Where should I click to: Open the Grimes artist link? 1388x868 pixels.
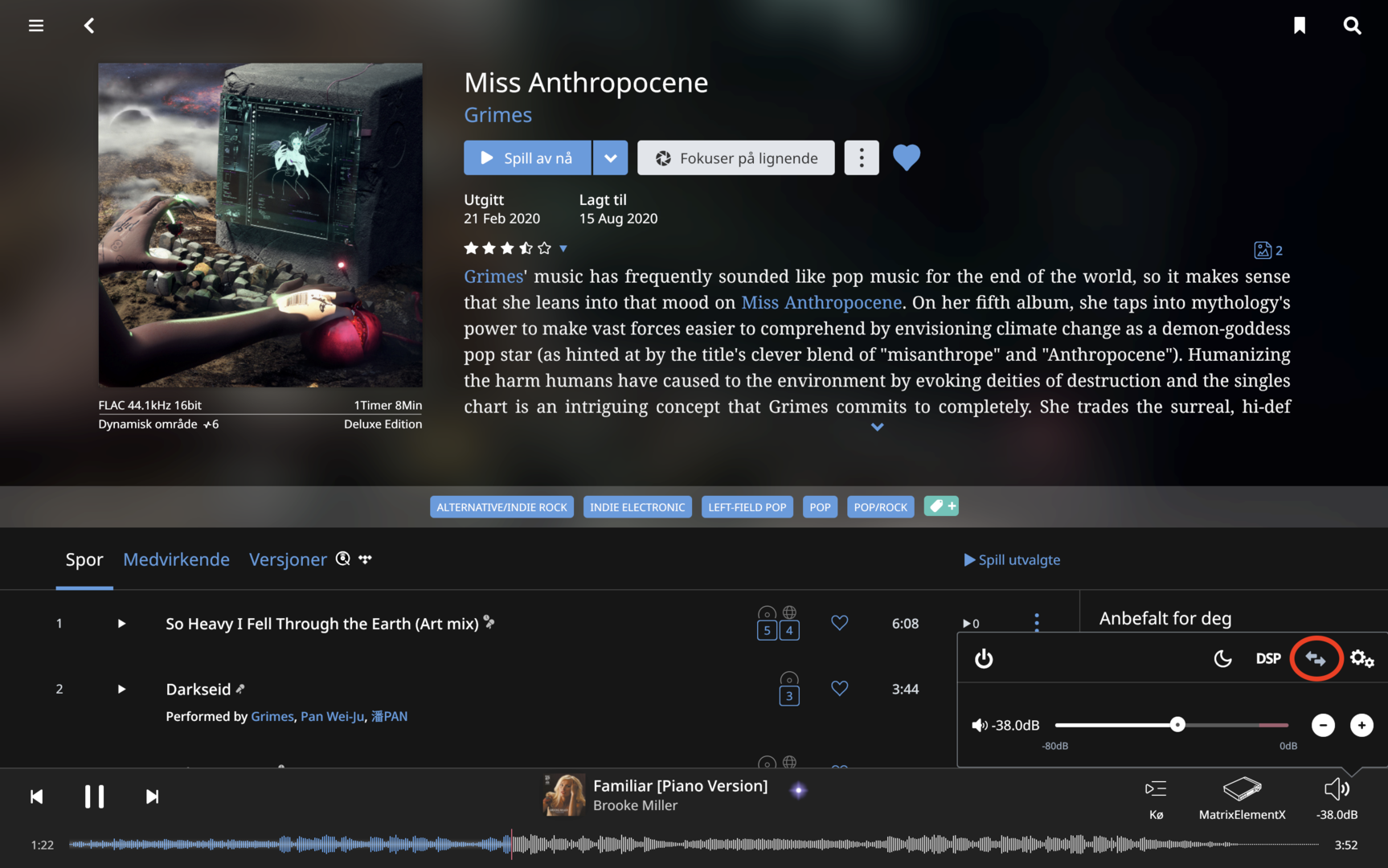[x=498, y=115]
